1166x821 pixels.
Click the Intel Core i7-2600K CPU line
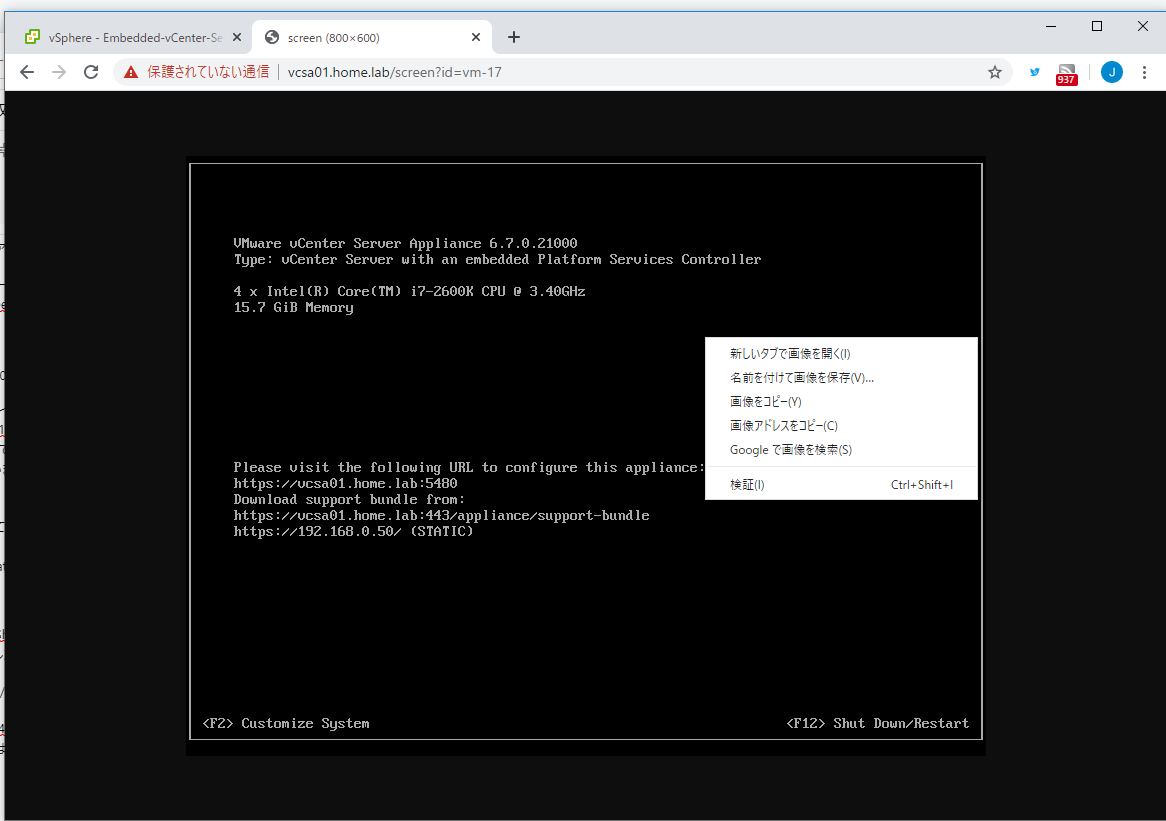point(409,292)
